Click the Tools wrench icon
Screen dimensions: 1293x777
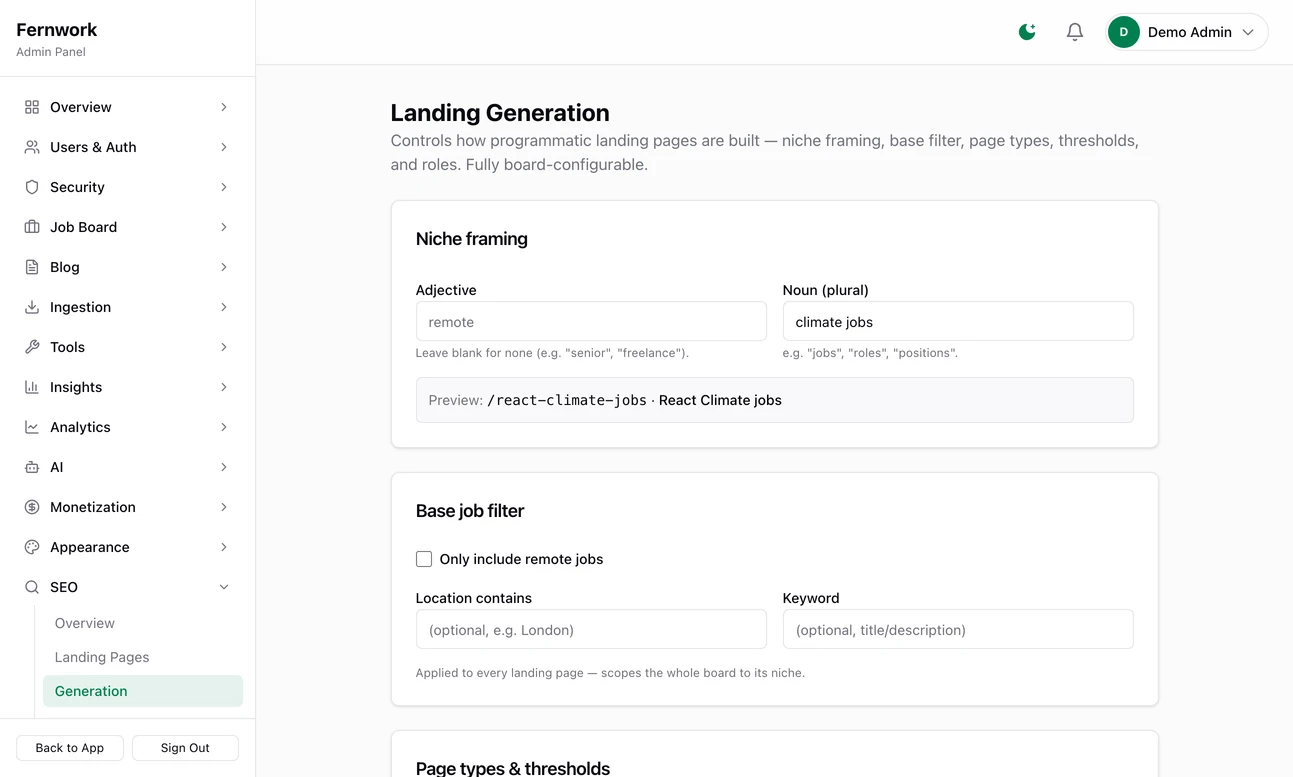[32, 347]
